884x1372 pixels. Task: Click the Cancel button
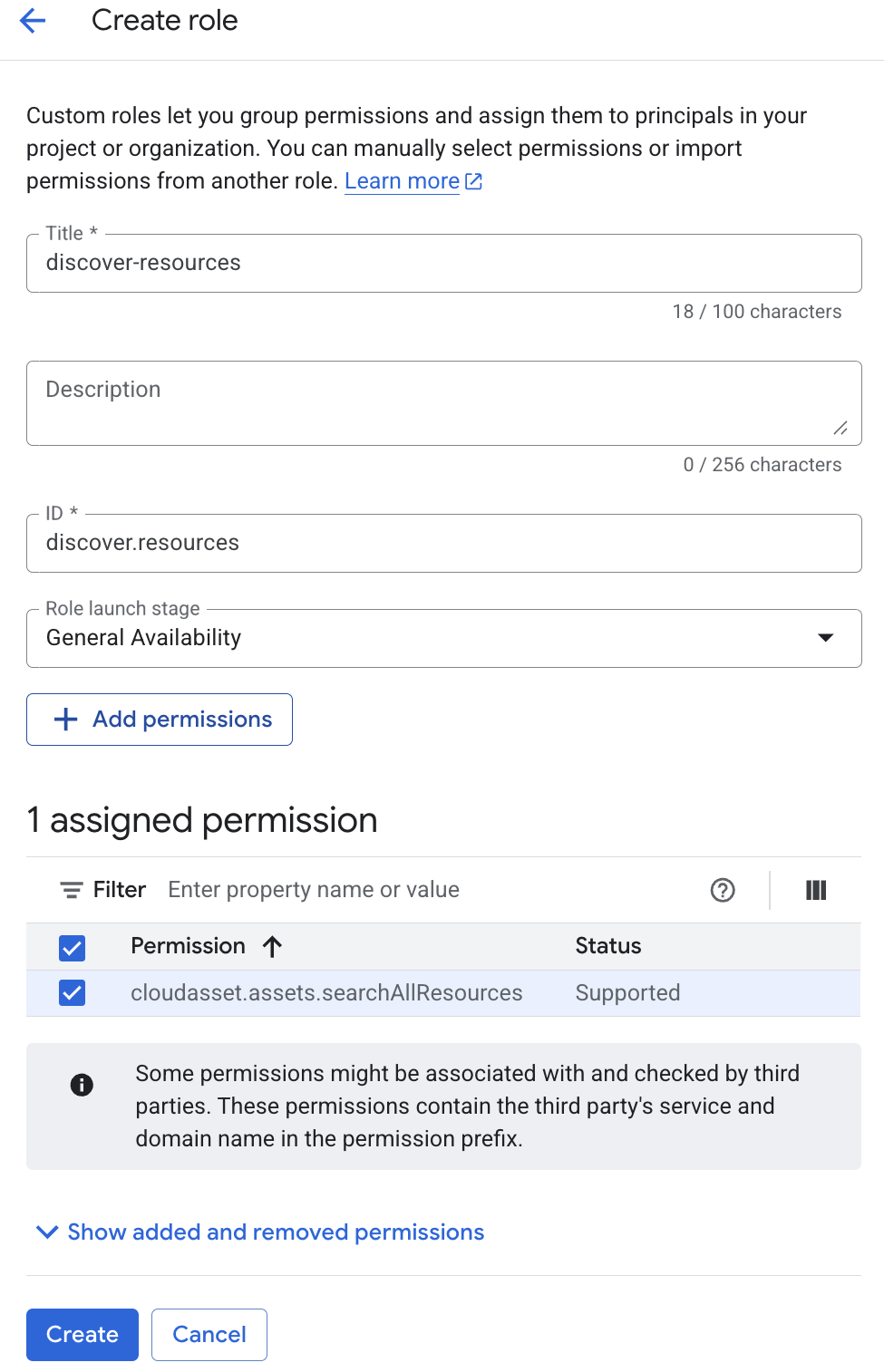click(x=209, y=1335)
